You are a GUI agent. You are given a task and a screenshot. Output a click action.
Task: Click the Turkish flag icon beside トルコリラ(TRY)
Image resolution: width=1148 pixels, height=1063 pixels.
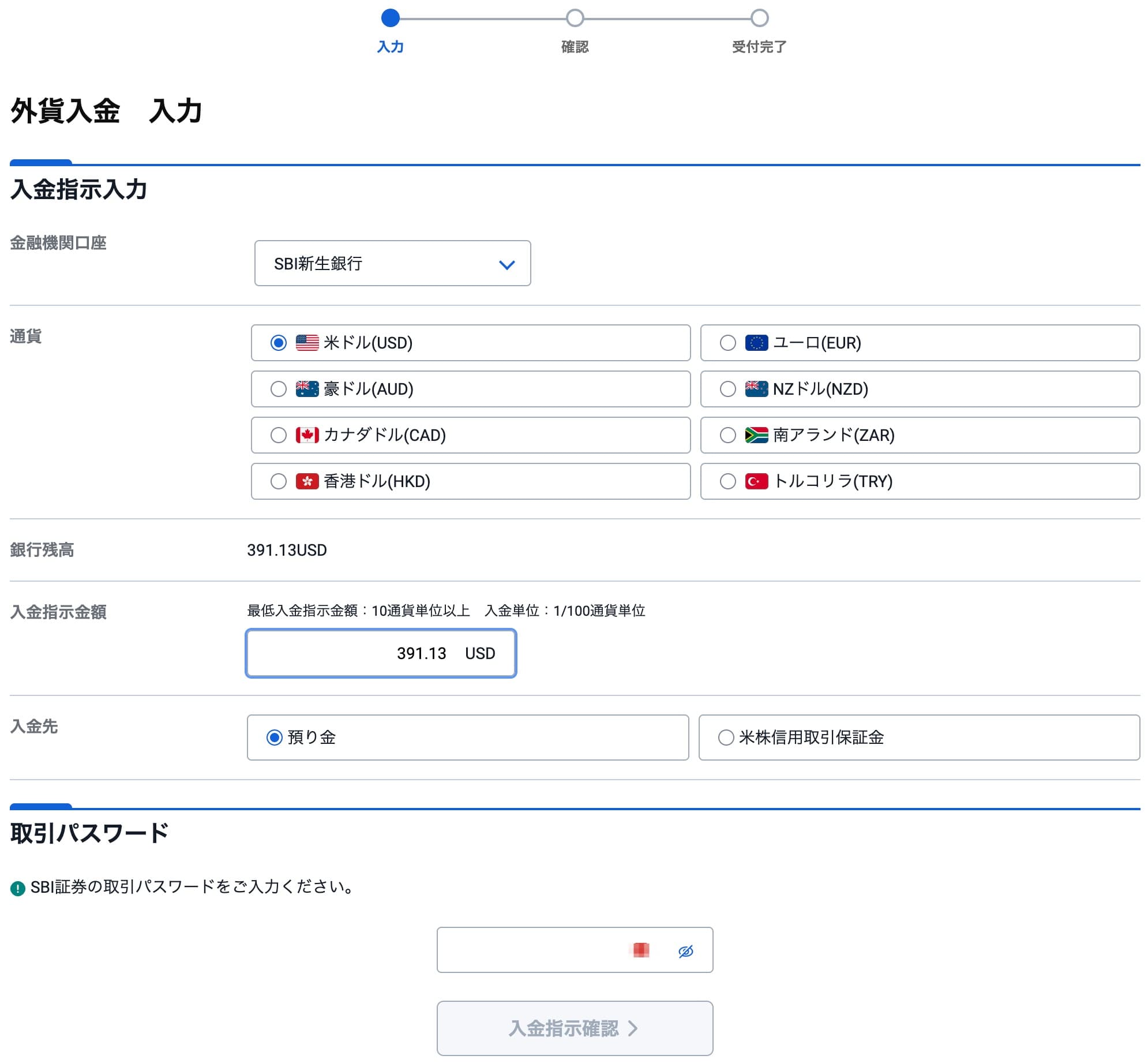click(756, 482)
